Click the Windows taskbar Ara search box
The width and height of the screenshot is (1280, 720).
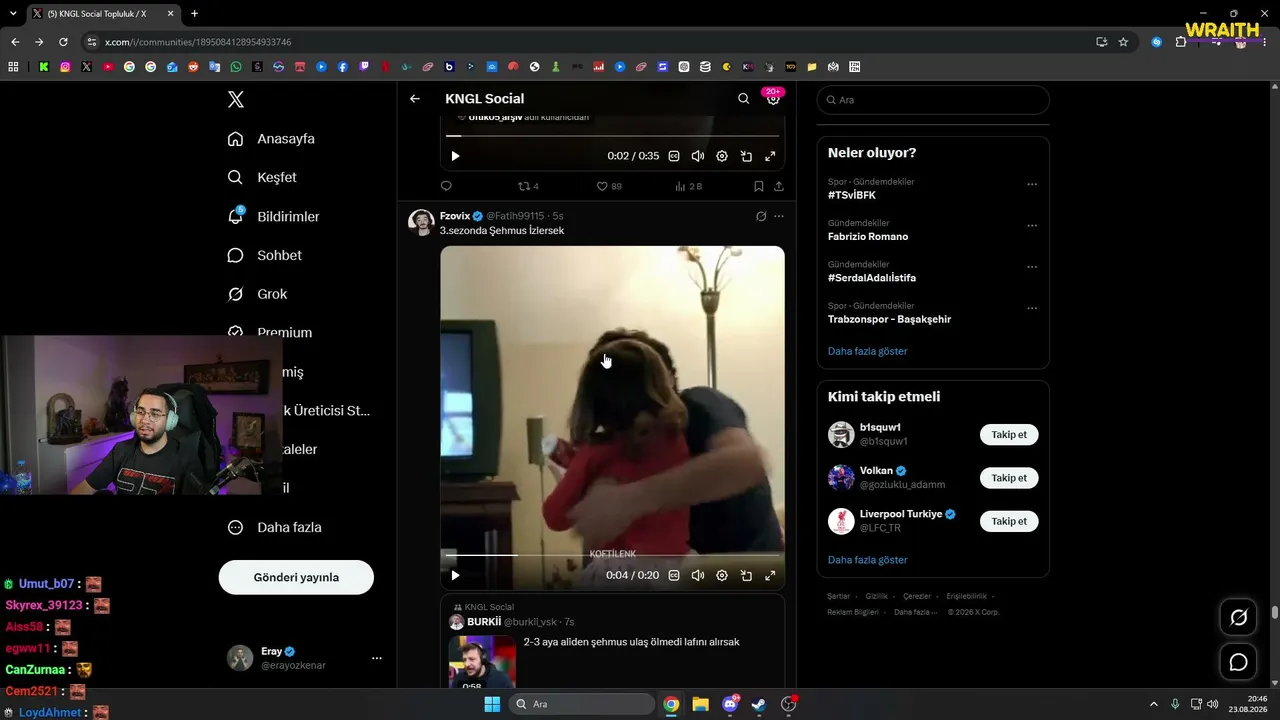(x=583, y=704)
